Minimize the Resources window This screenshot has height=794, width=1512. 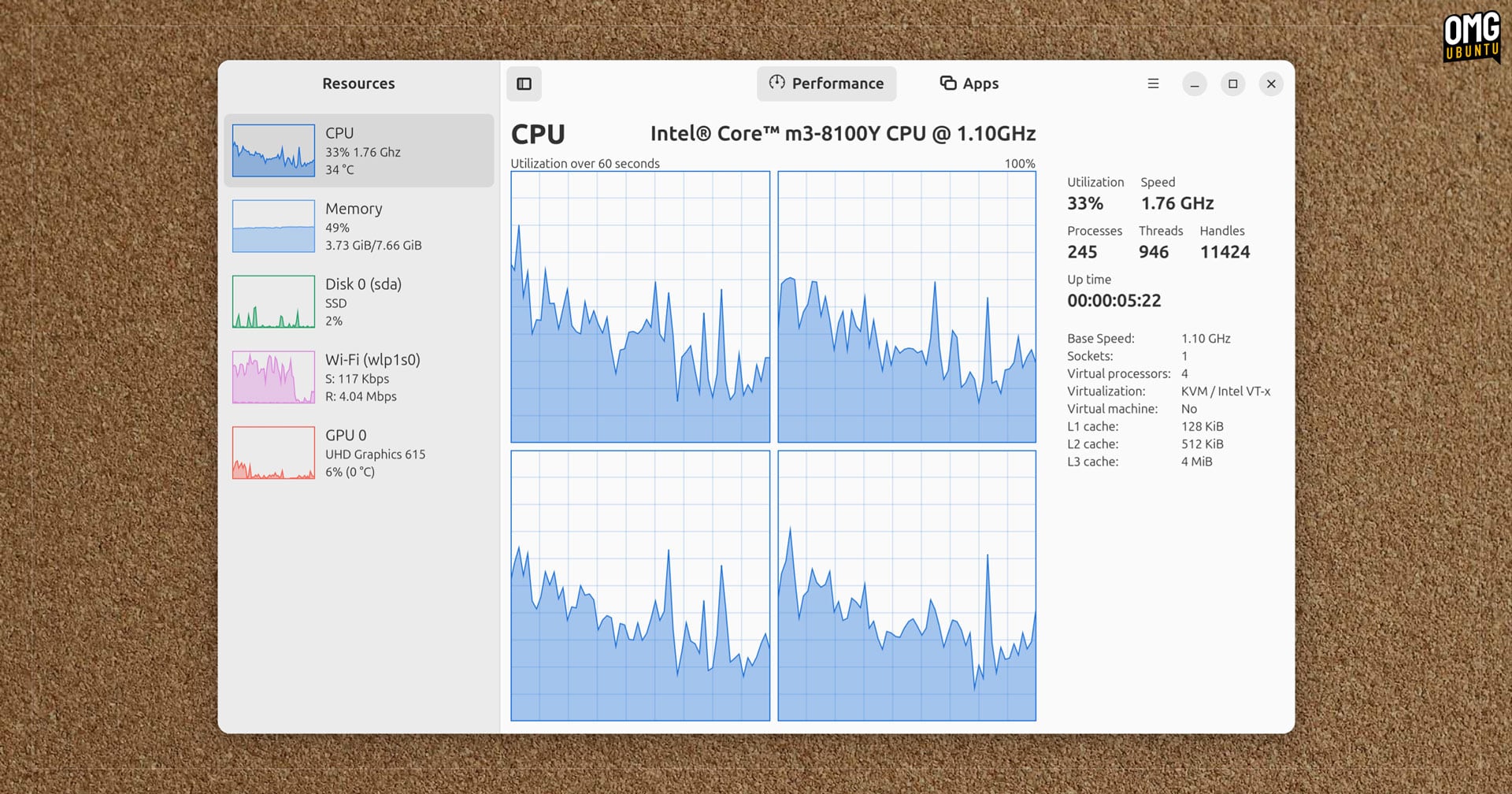[x=1195, y=83]
